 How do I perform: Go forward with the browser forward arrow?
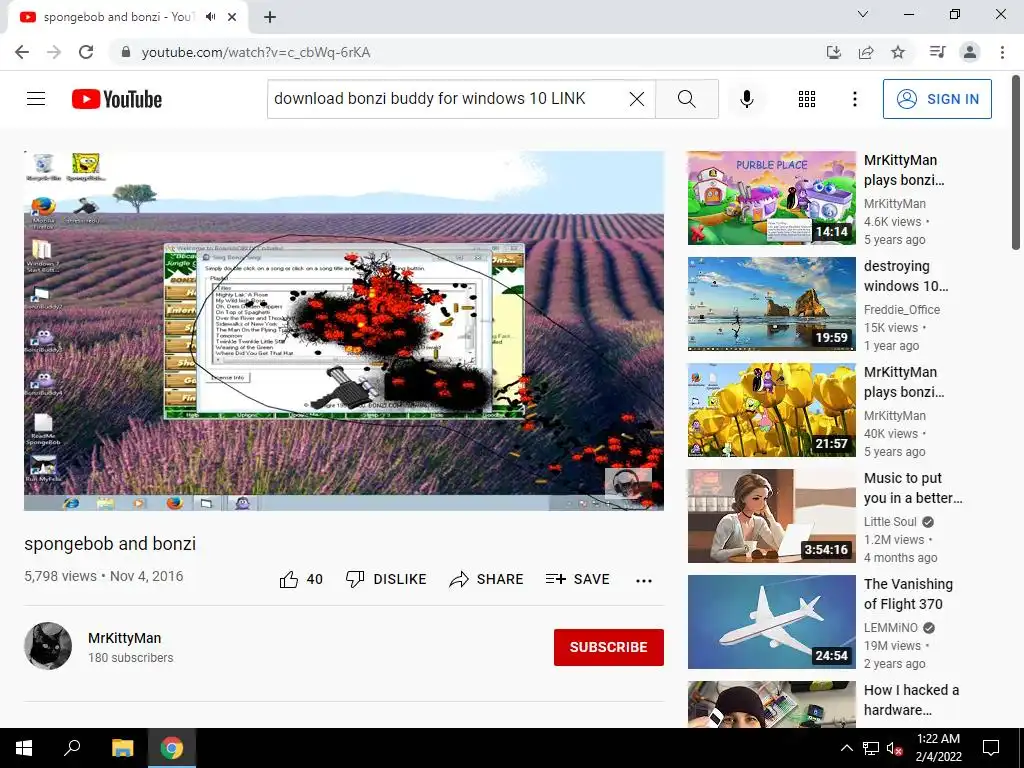point(54,52)
